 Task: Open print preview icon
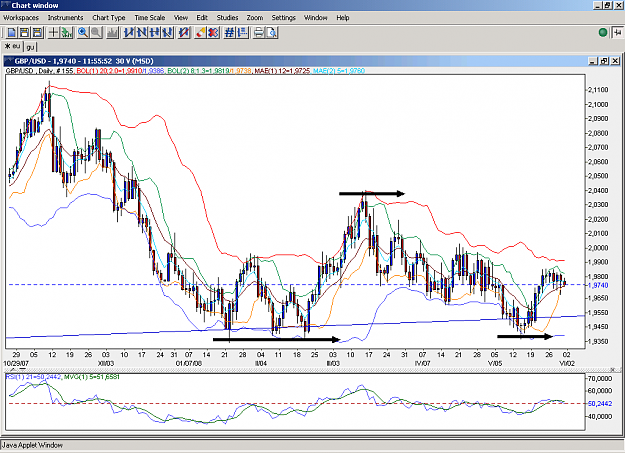click(272, 32)
